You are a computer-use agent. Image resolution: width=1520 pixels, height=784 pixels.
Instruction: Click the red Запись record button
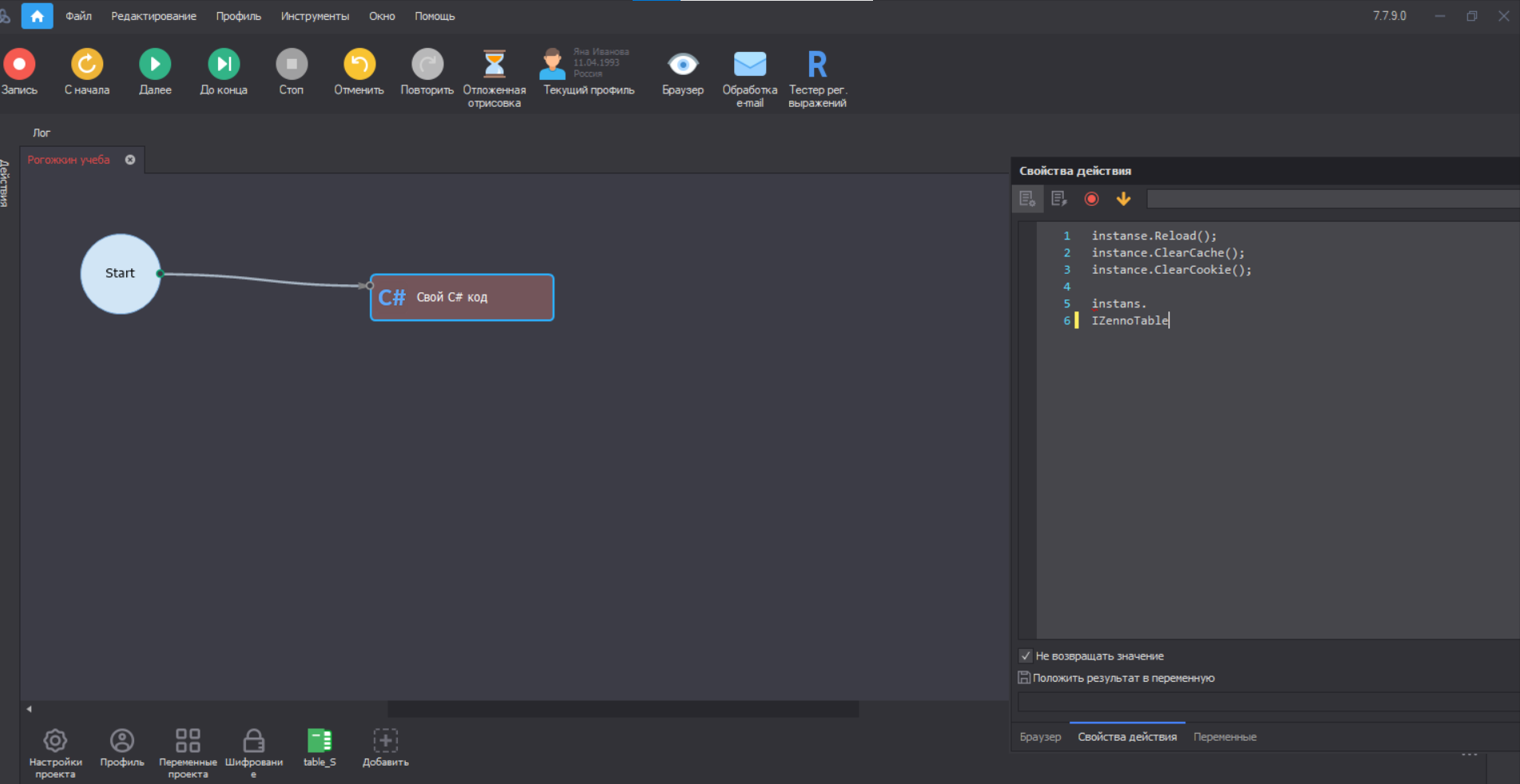click(19, 65)
